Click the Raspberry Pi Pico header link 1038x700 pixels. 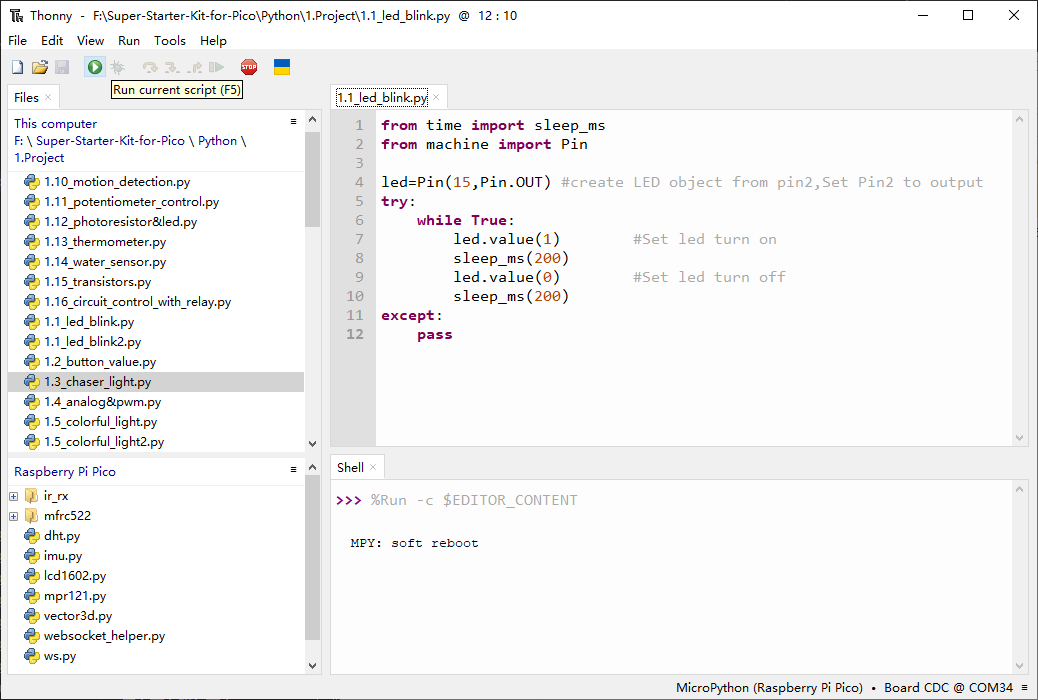pyautogui.click(x=65, y=472)
